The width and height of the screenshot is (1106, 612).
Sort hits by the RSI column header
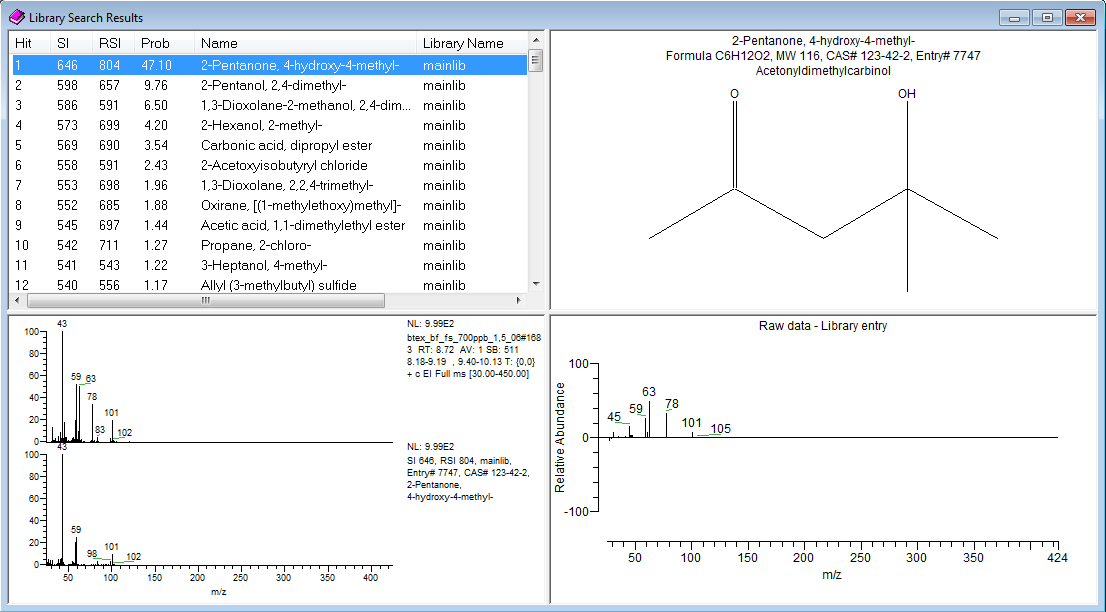pyautogui.click(x=108, y=43)
